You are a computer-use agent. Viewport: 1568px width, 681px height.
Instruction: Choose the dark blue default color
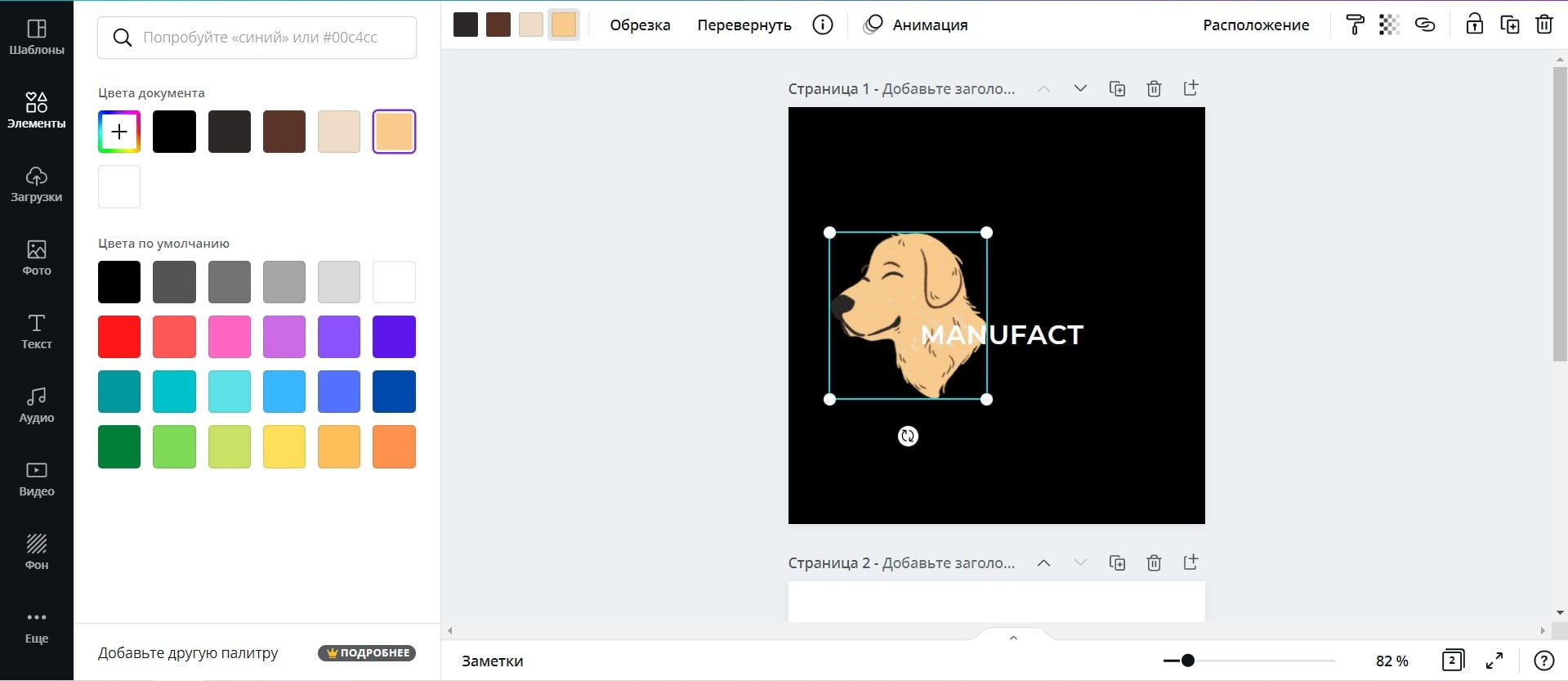[394, 392]
